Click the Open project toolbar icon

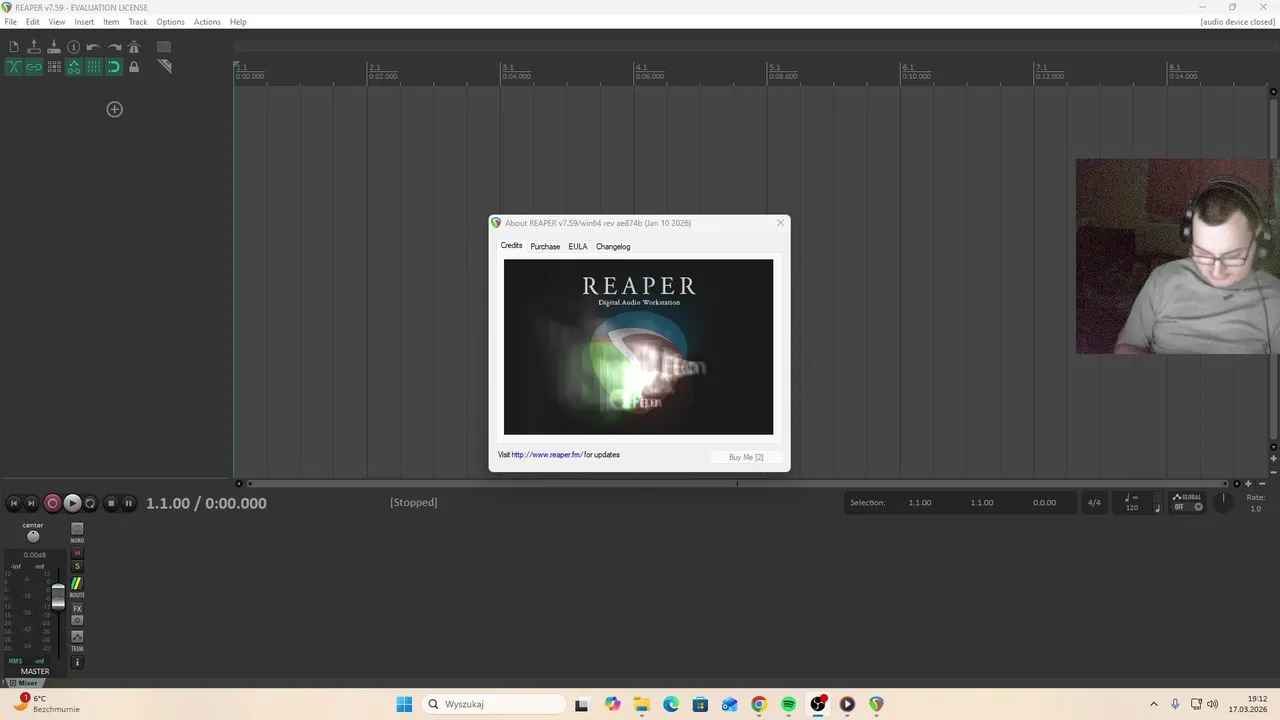click(x=34, y=47)
